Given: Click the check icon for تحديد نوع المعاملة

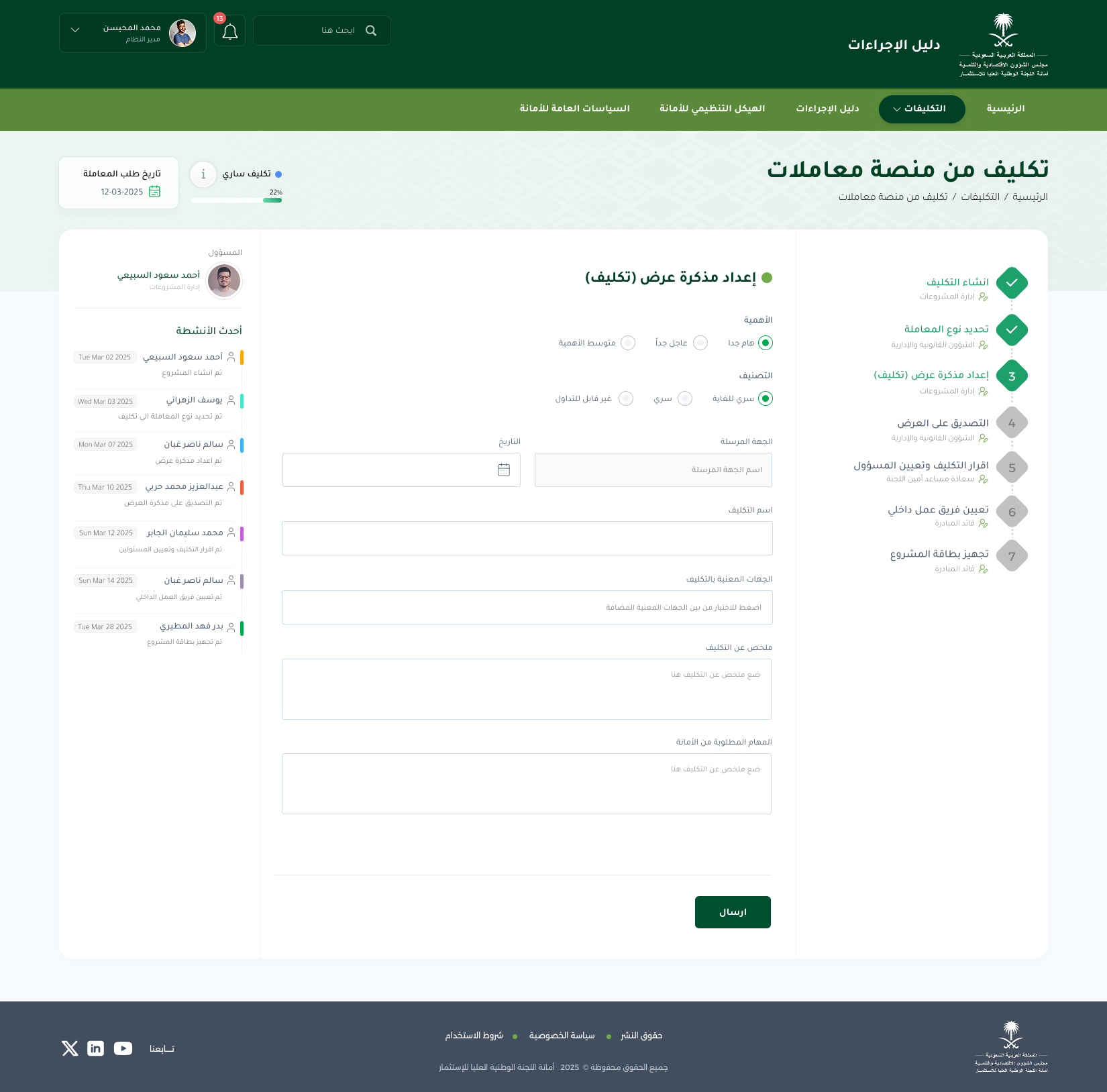Looking at the screenshot, I should 1012,329.
